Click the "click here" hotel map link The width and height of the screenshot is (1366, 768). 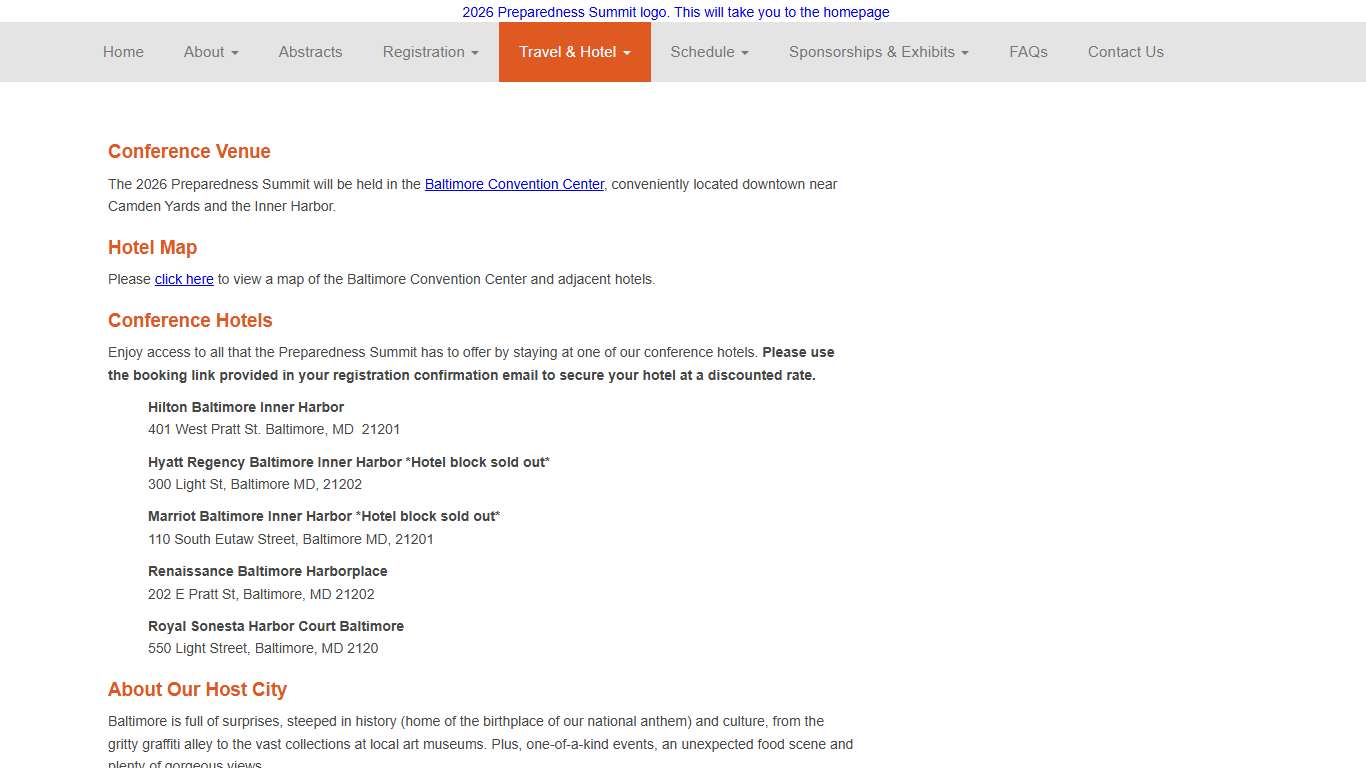184,279
